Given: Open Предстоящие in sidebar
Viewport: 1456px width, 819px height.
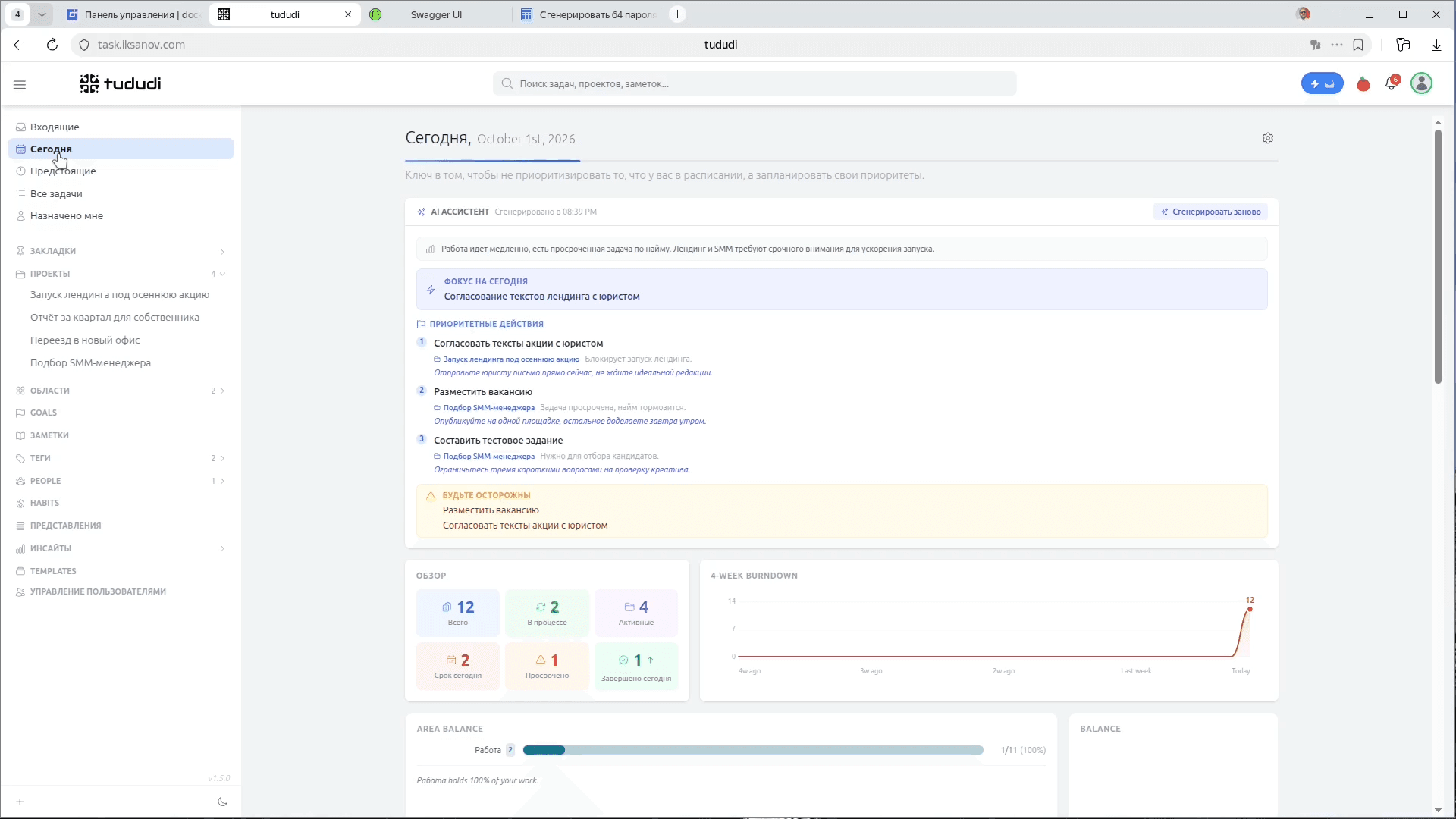Looking at the screenshot, I should [121, 171].
